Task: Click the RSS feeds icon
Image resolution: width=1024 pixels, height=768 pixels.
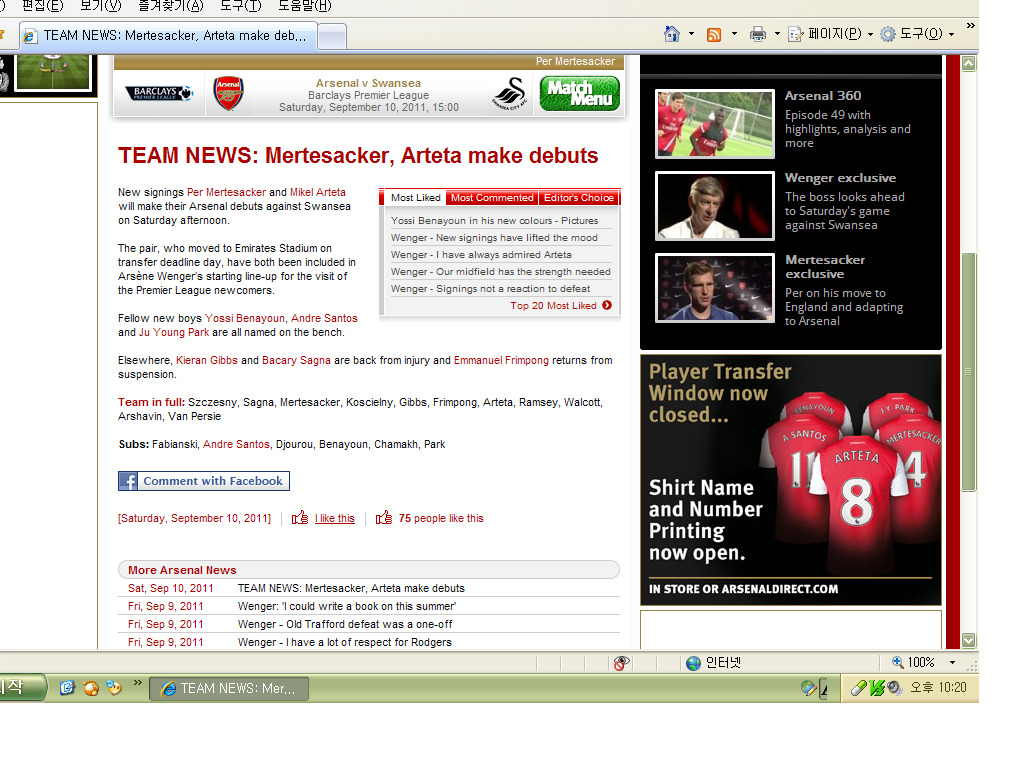Action: 714,35
